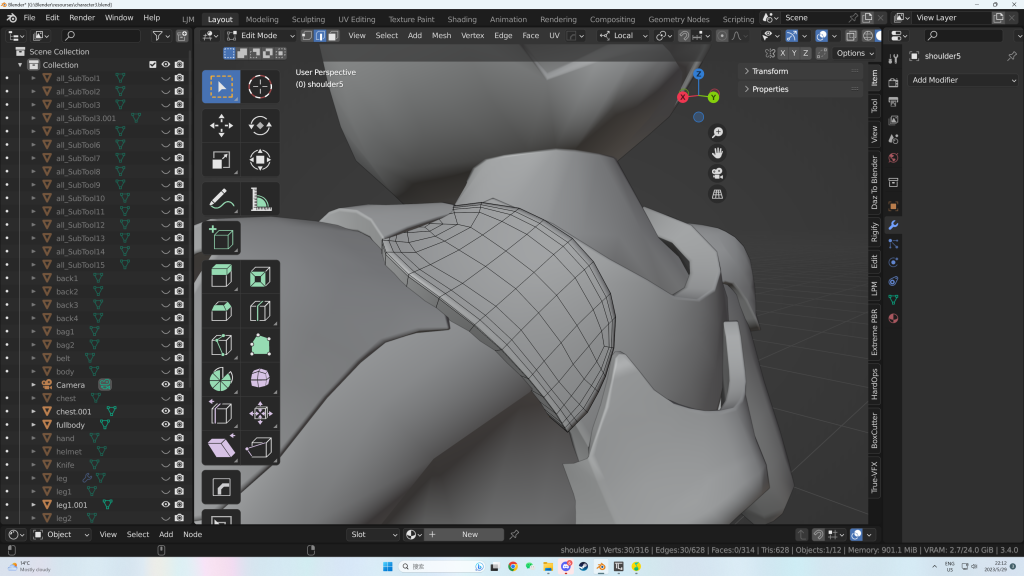
Task: Click the Windows Start button on taskbar
Action: (x=389, y=567)
